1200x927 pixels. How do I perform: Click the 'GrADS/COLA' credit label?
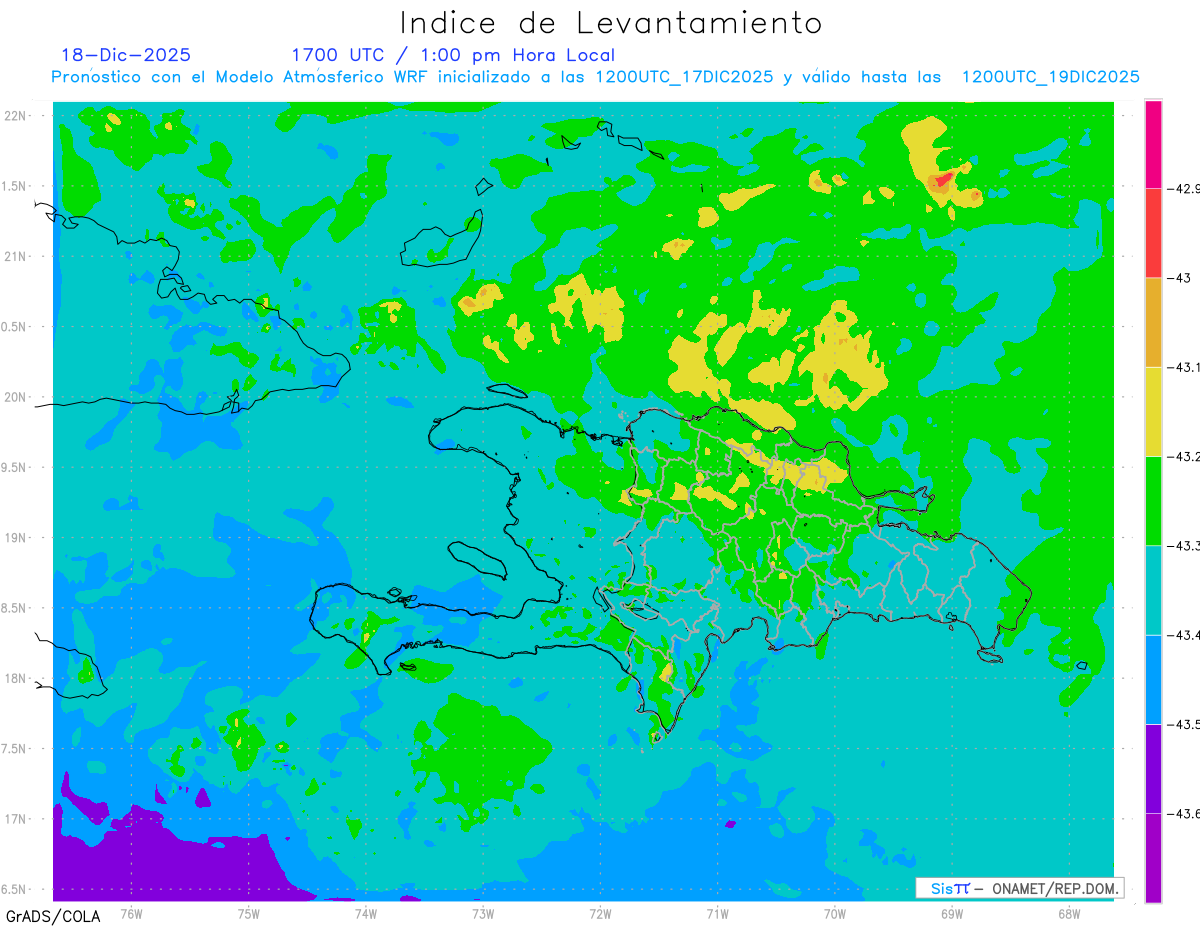pos(52,916)
